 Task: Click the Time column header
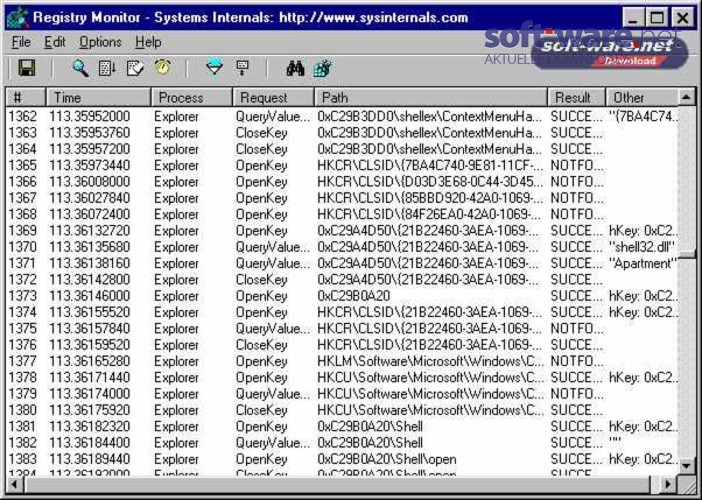coord(98,97)
